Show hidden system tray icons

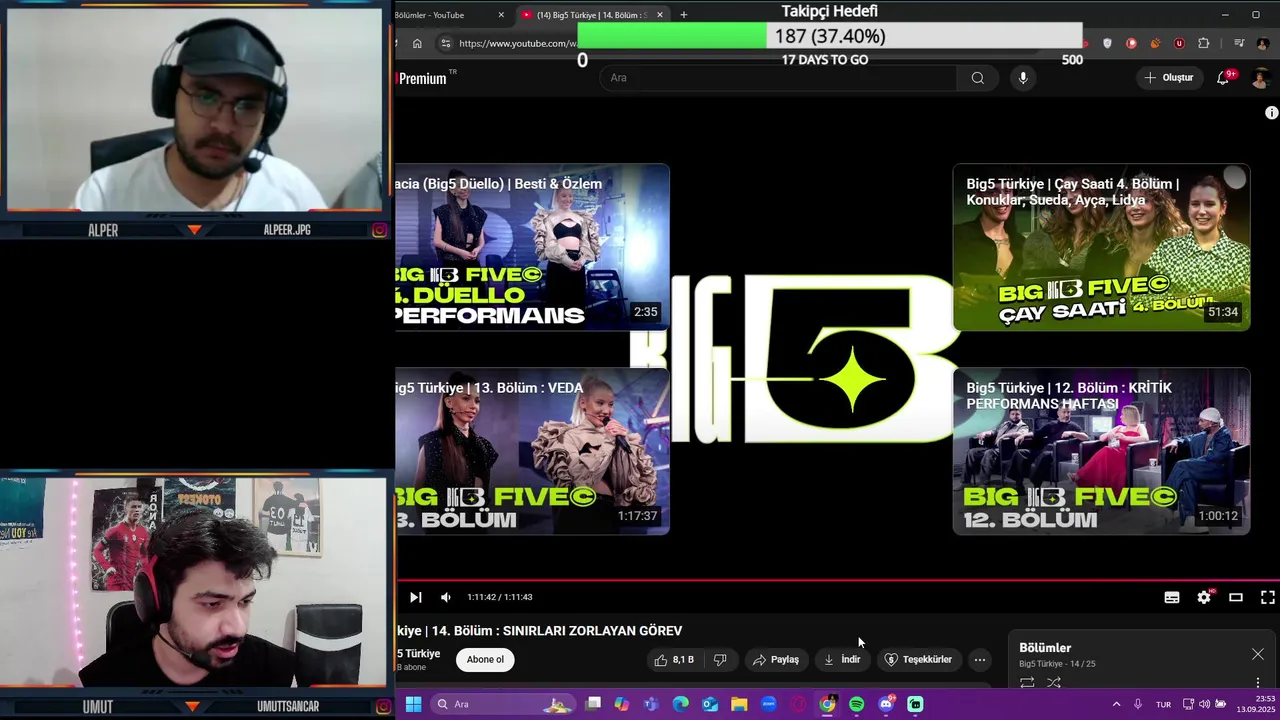click(x=1116, y=704)
